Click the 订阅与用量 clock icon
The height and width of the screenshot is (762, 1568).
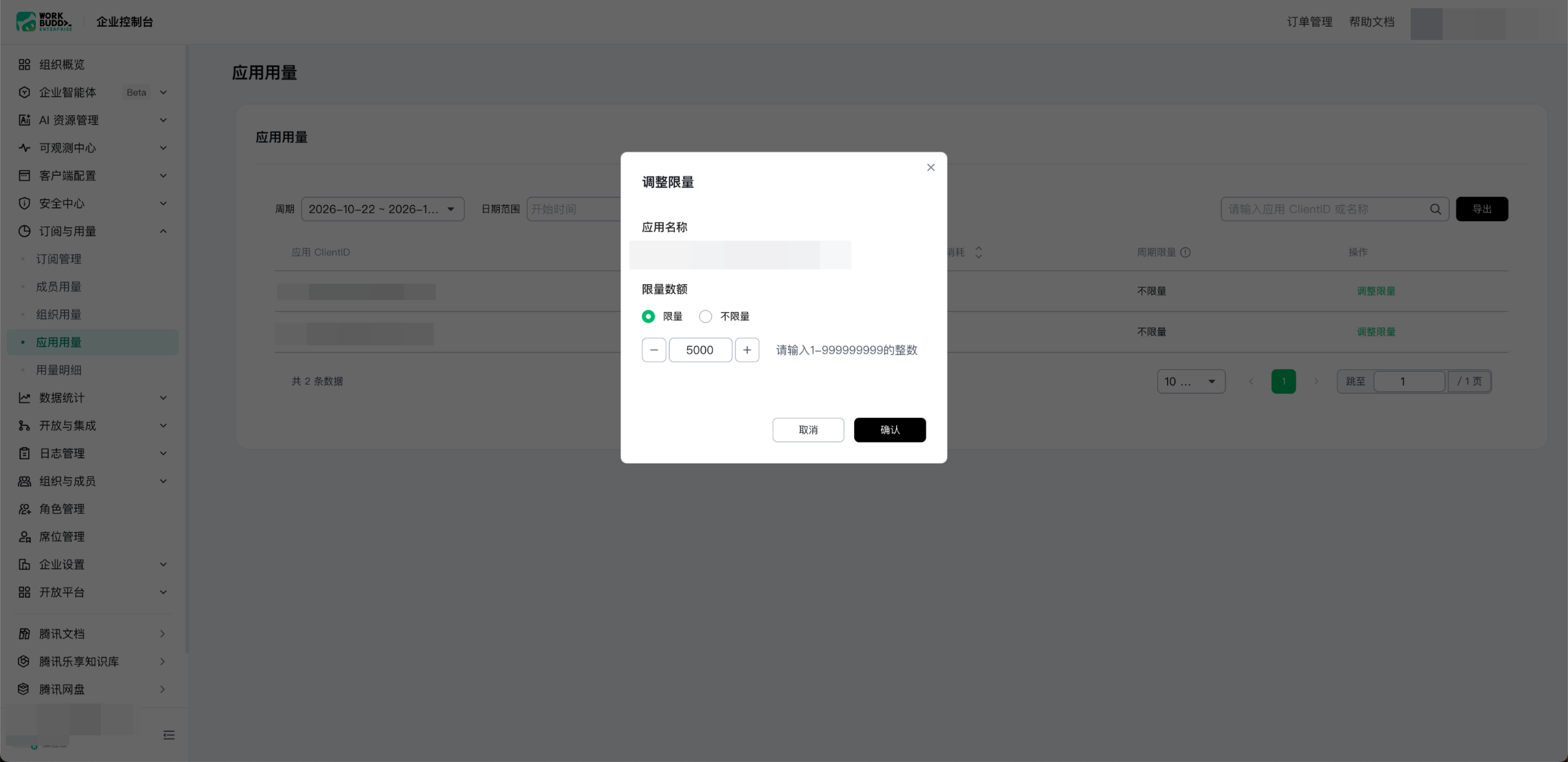point(24,231)
